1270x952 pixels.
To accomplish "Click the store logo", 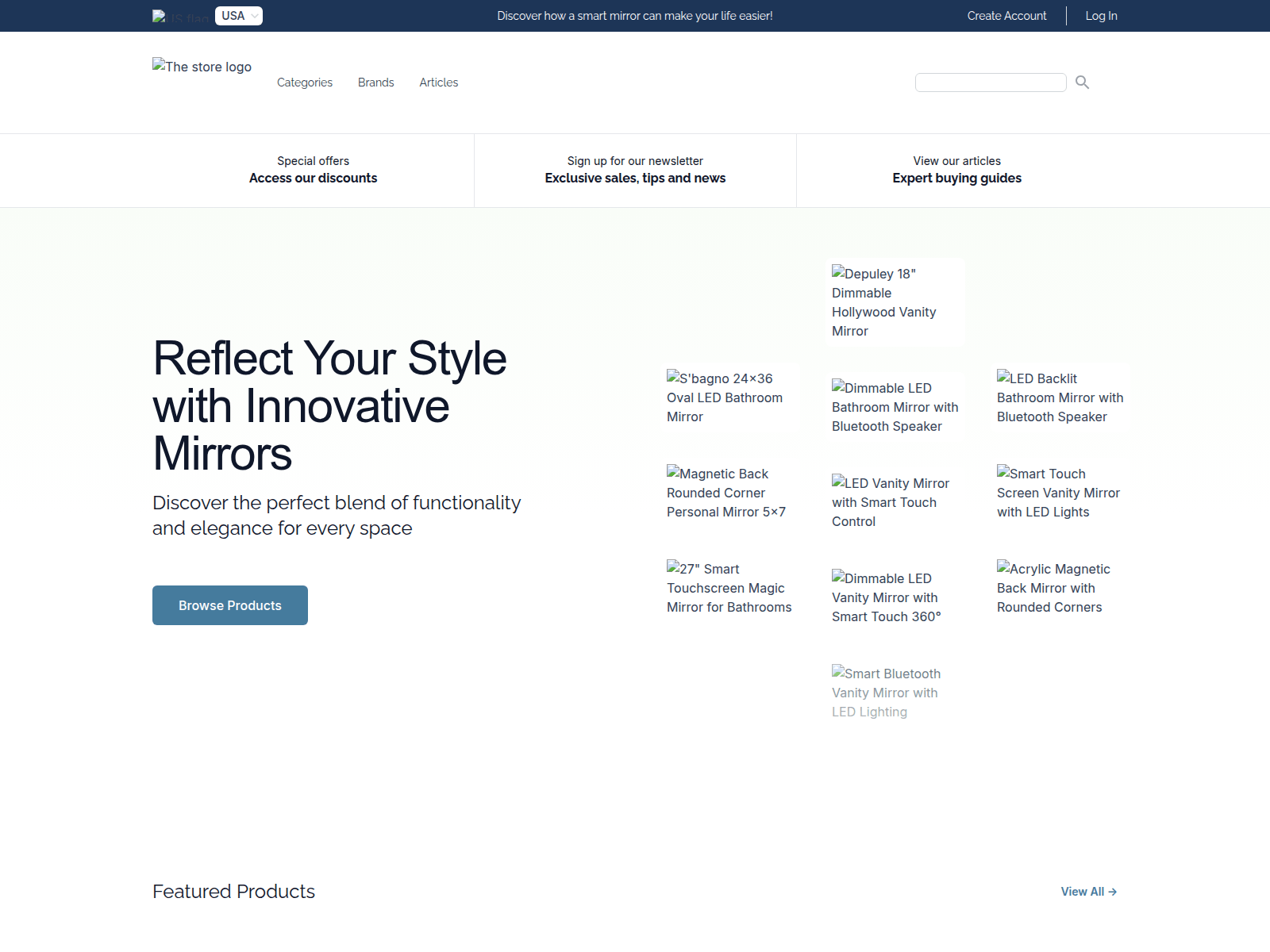I will click(x=201, y=67).
